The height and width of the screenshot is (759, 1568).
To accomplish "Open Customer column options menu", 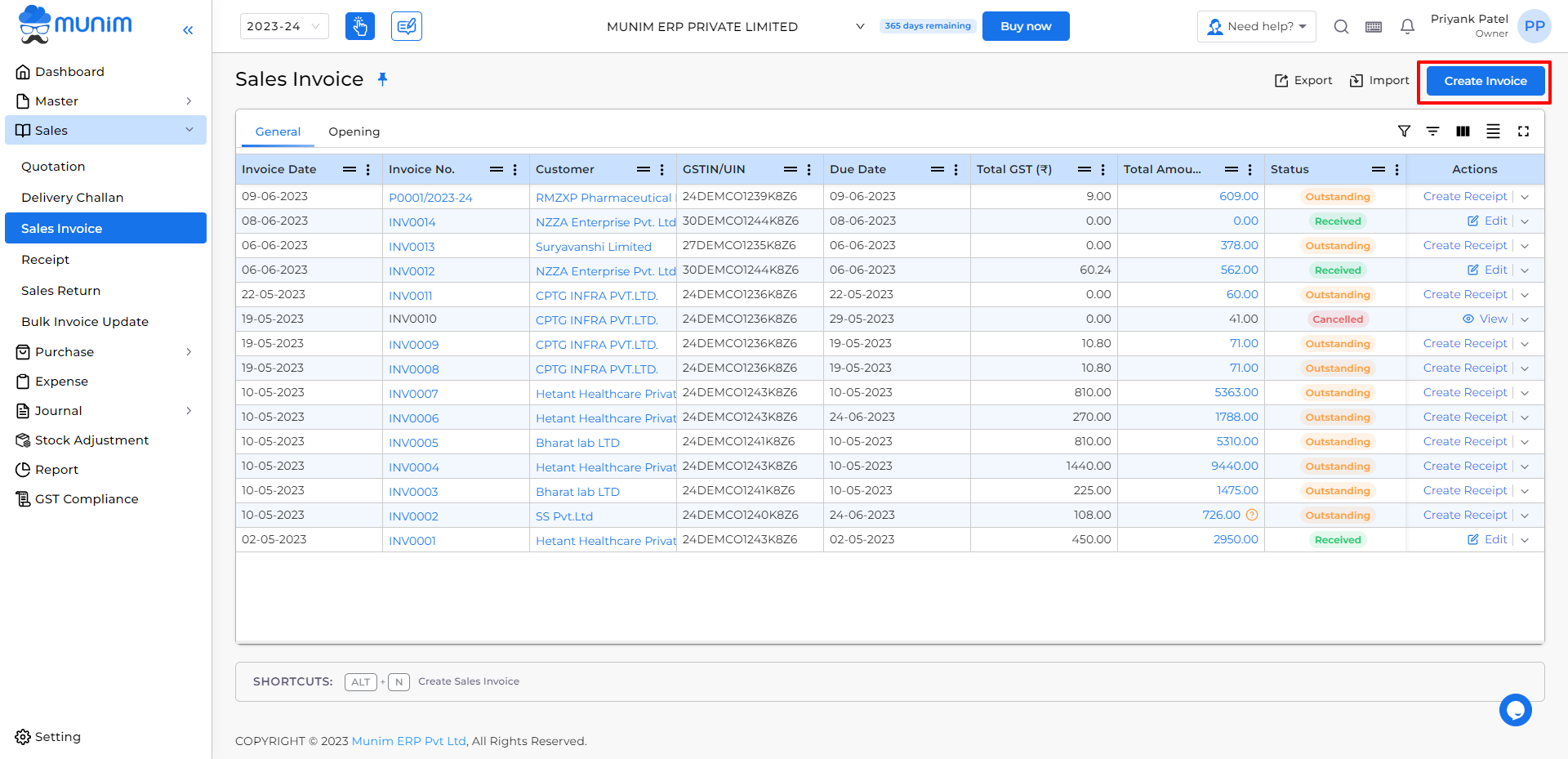I will pos(662,169).
